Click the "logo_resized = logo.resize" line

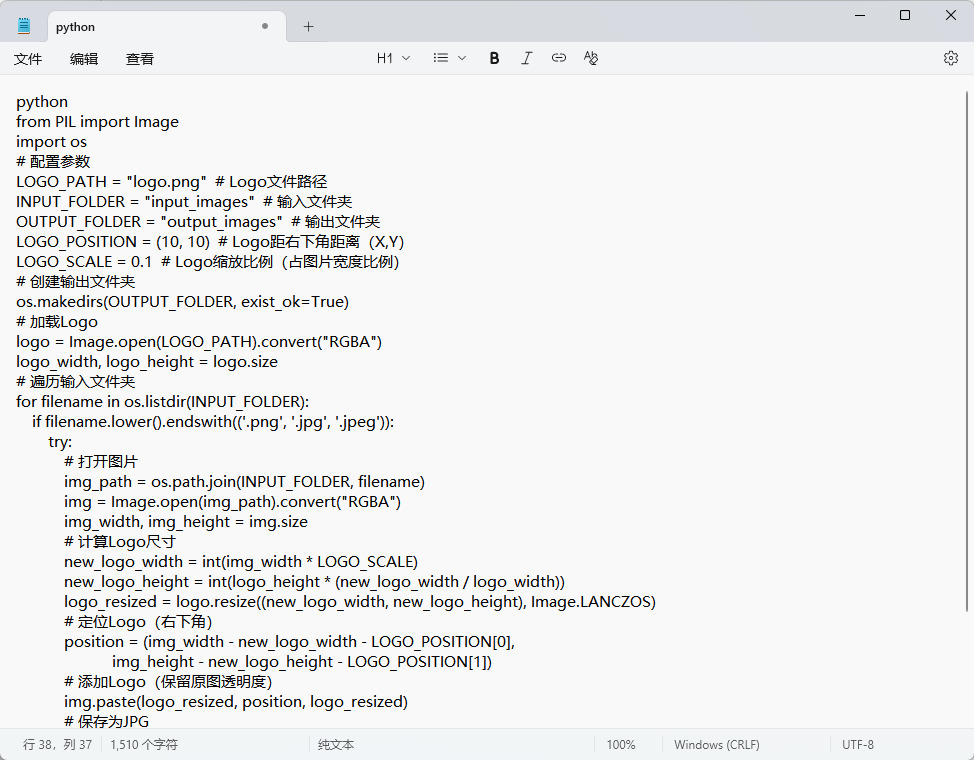360,602
